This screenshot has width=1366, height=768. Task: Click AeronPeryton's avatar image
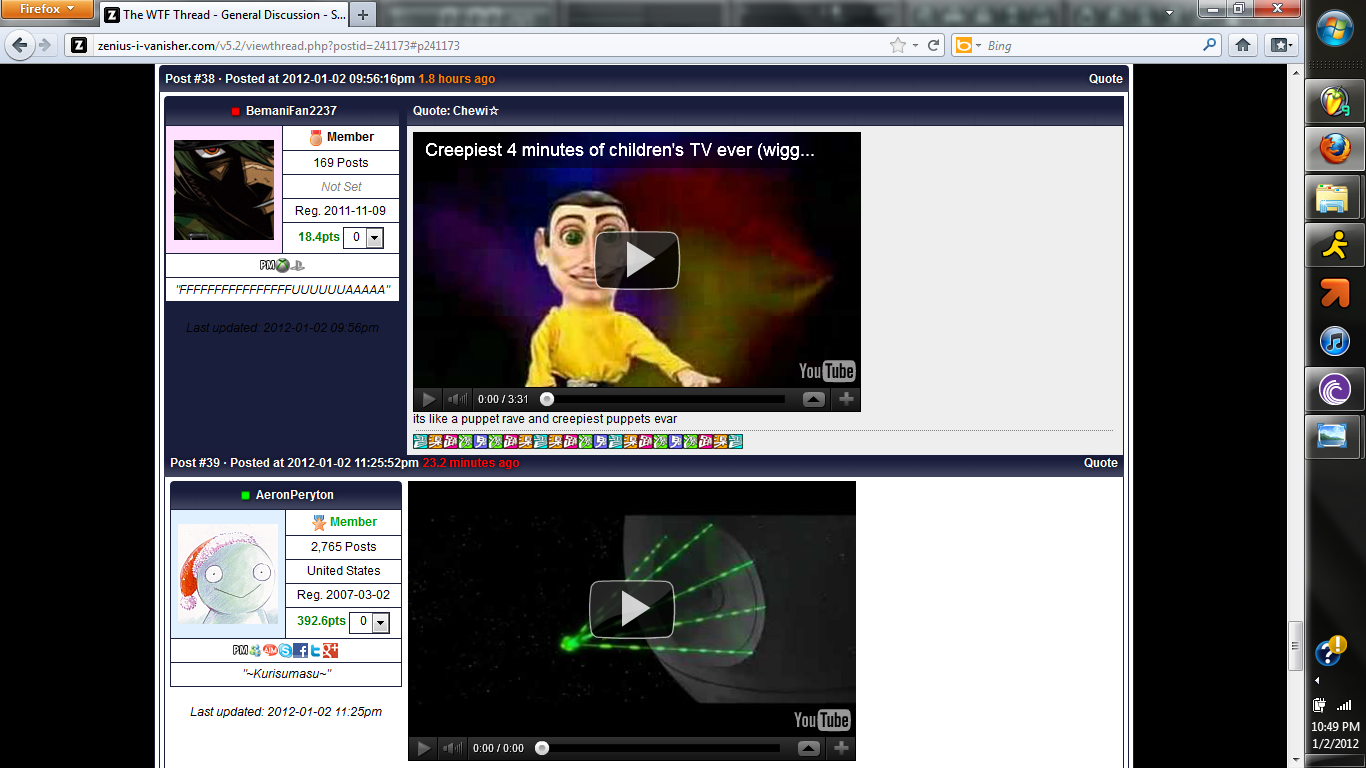228,574
